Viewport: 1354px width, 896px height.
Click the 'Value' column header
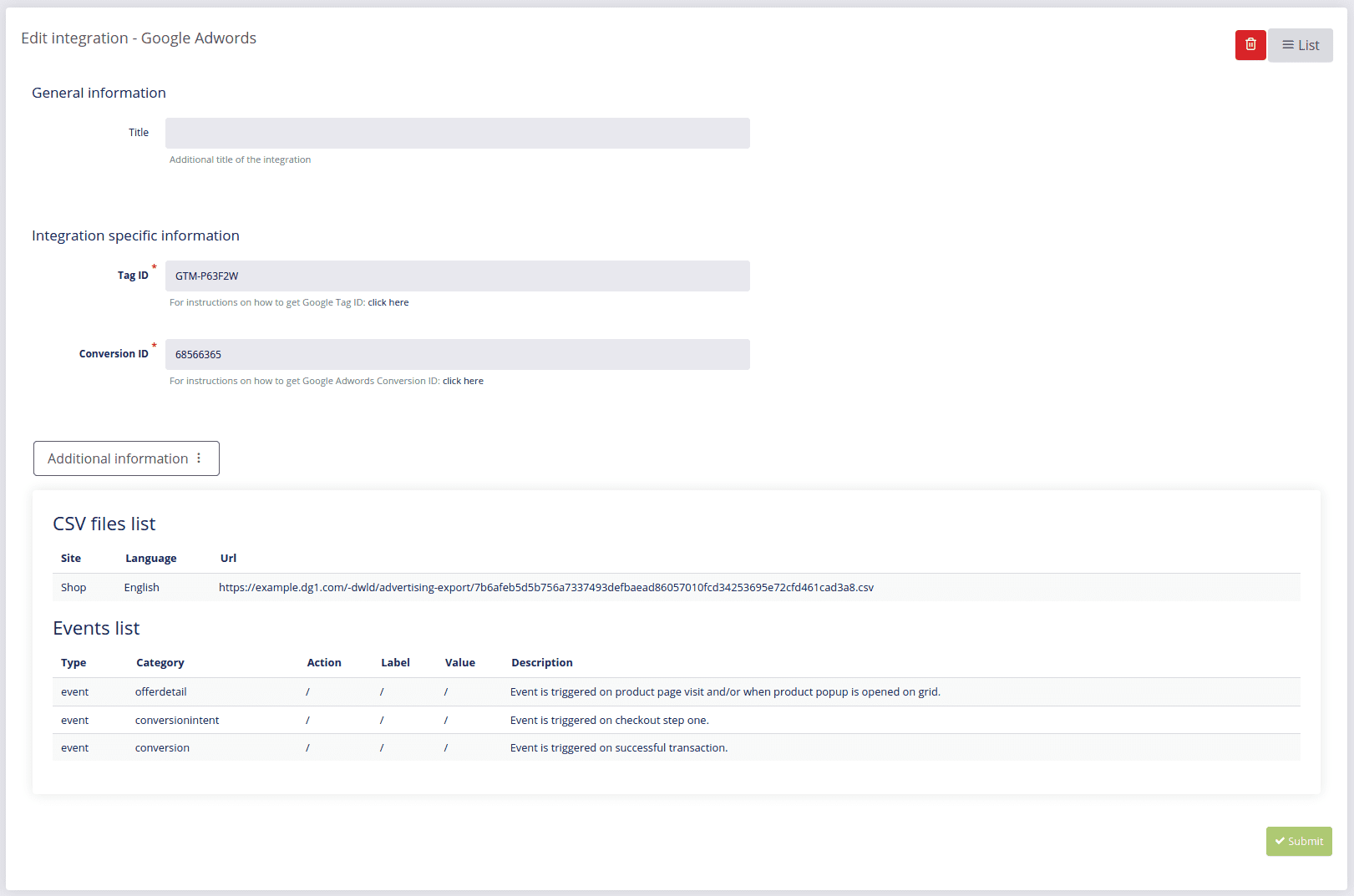(x=460, y=662)
